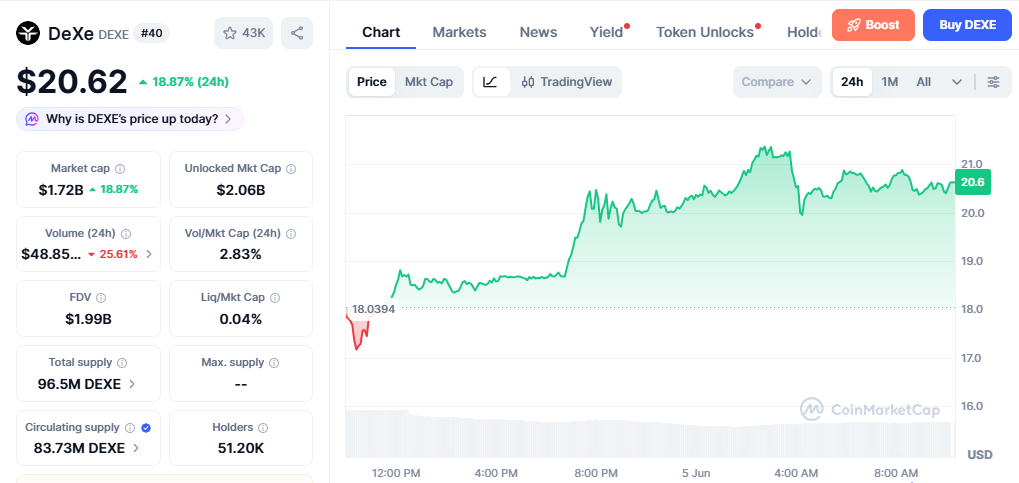Show info for Market cap
This screenshot has height=483, width=1019.
click(120, 169)
